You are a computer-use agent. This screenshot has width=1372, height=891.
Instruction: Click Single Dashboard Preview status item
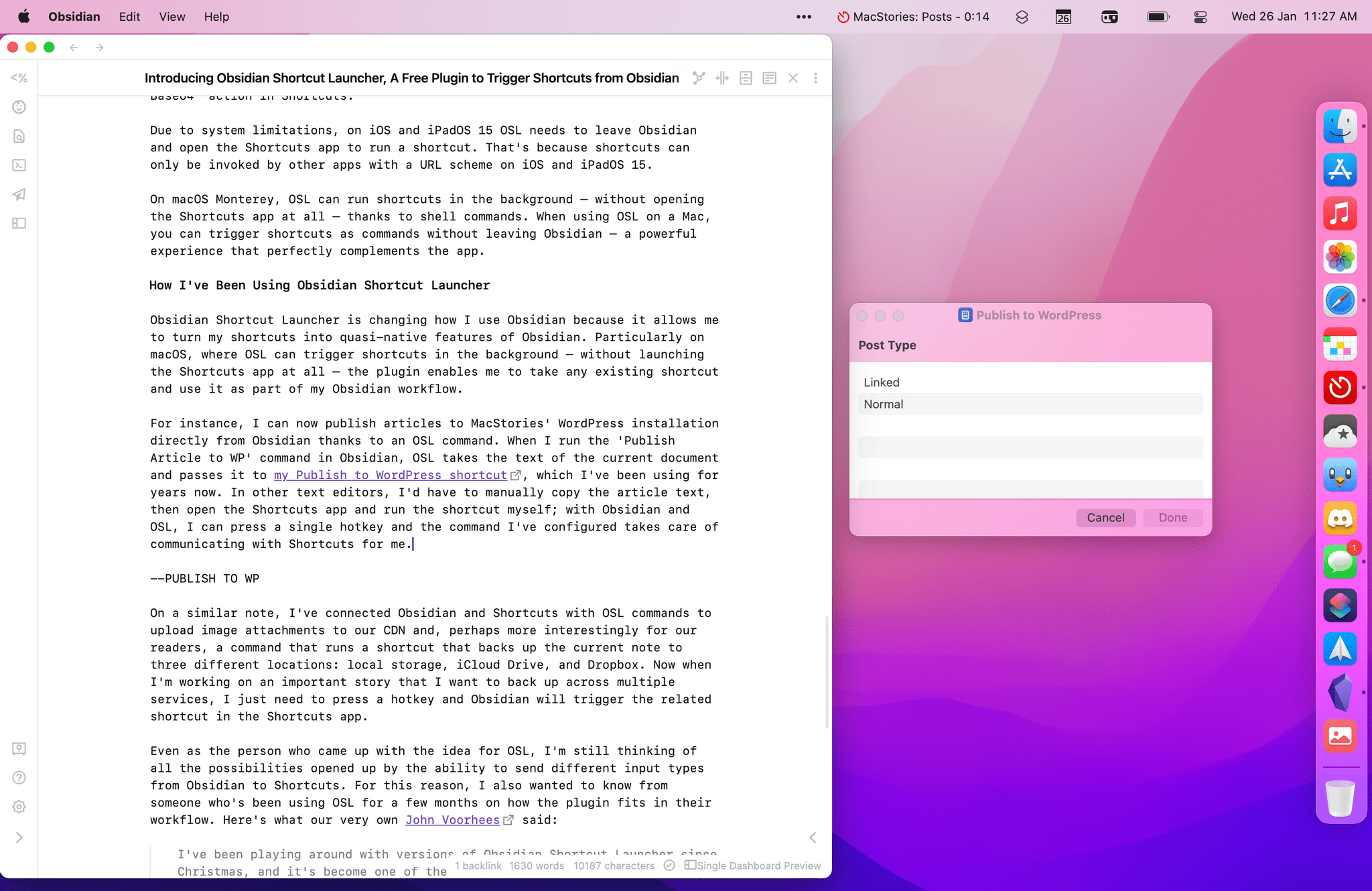[752, 866]
